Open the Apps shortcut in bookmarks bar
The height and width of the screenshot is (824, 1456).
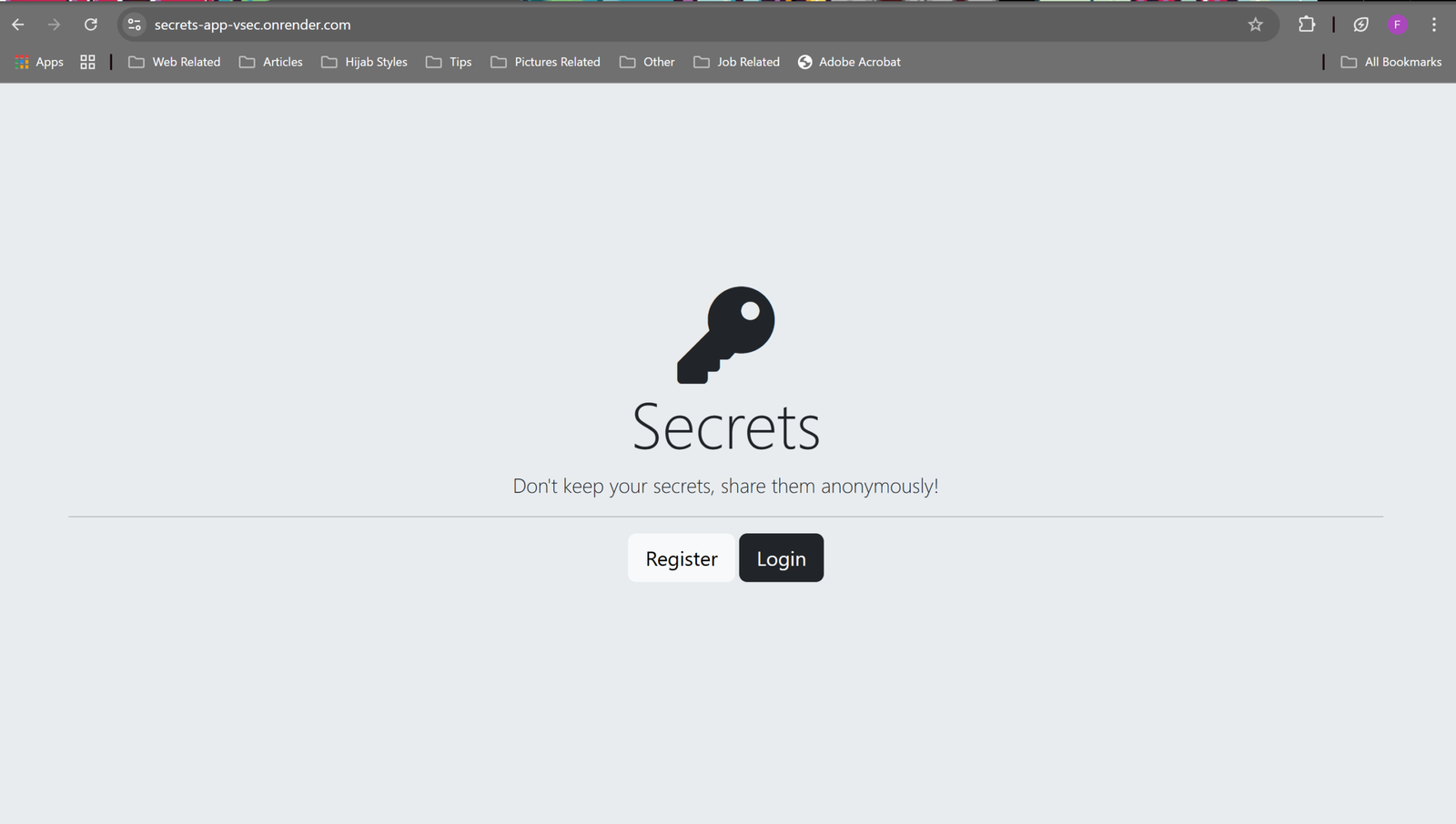pyautogui.click(x=39, y=62)
